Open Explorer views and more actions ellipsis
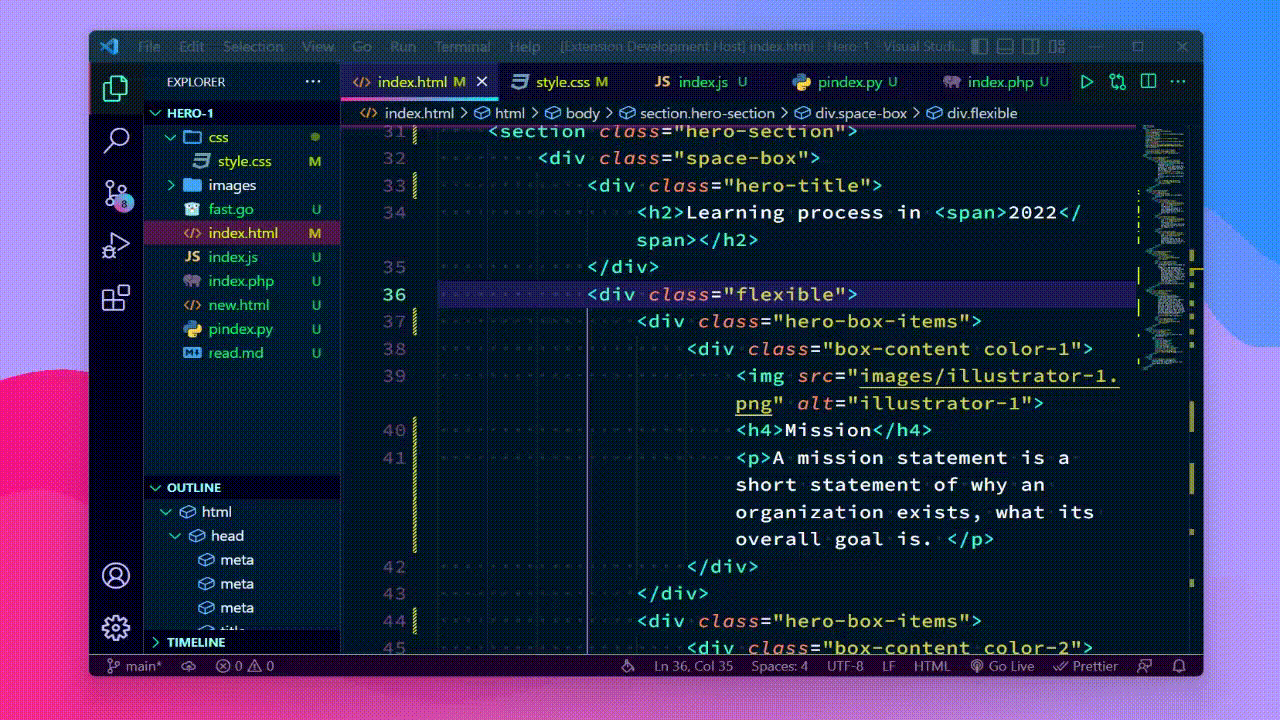 (313, 82)
